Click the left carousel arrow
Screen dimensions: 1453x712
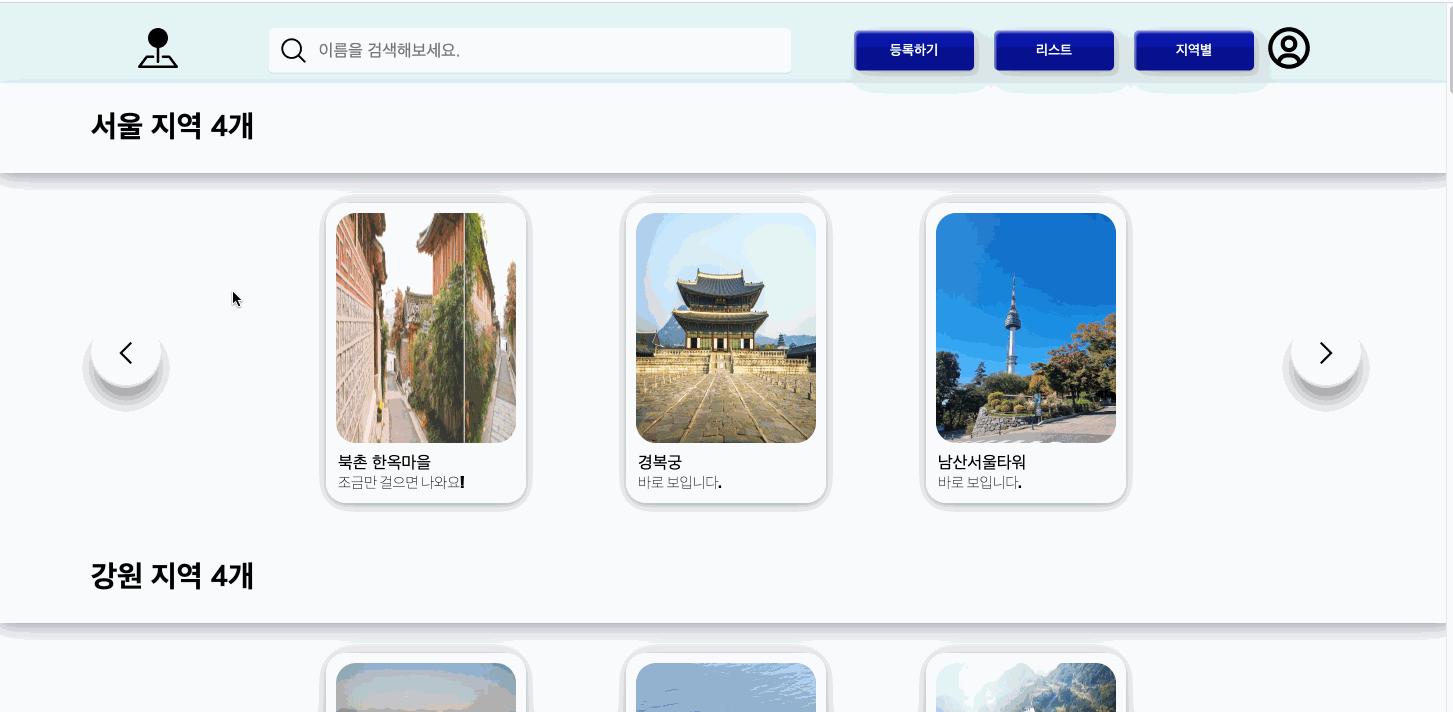point(126,352)
